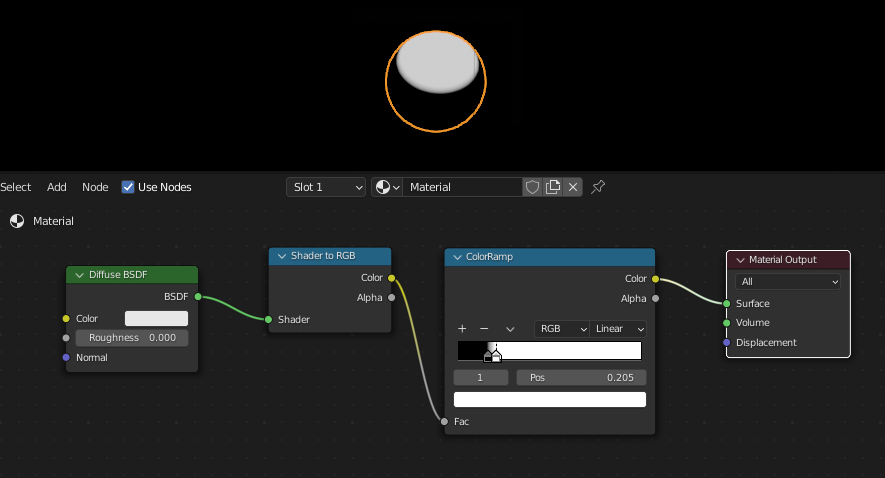Open the Slot 1 dropdown
The image size is (885, 478).
pos(326,187)
